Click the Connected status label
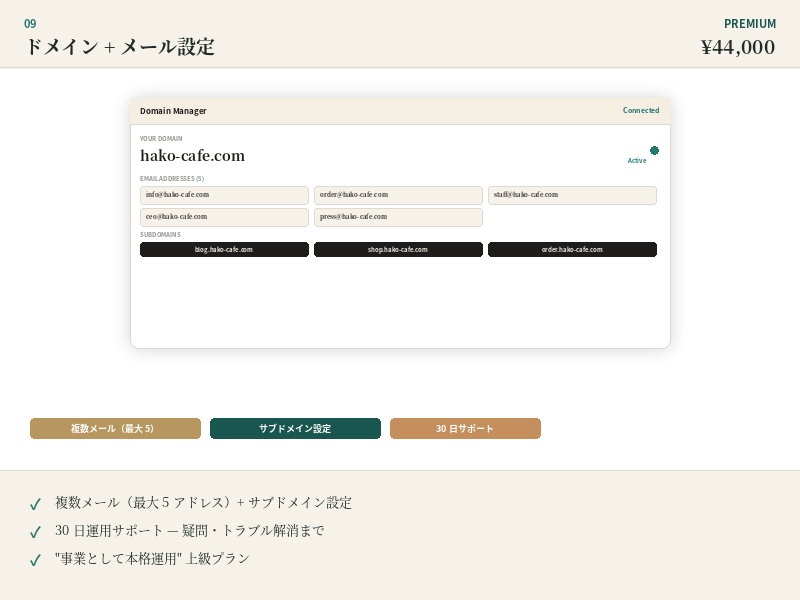 (x=641, y=110)
